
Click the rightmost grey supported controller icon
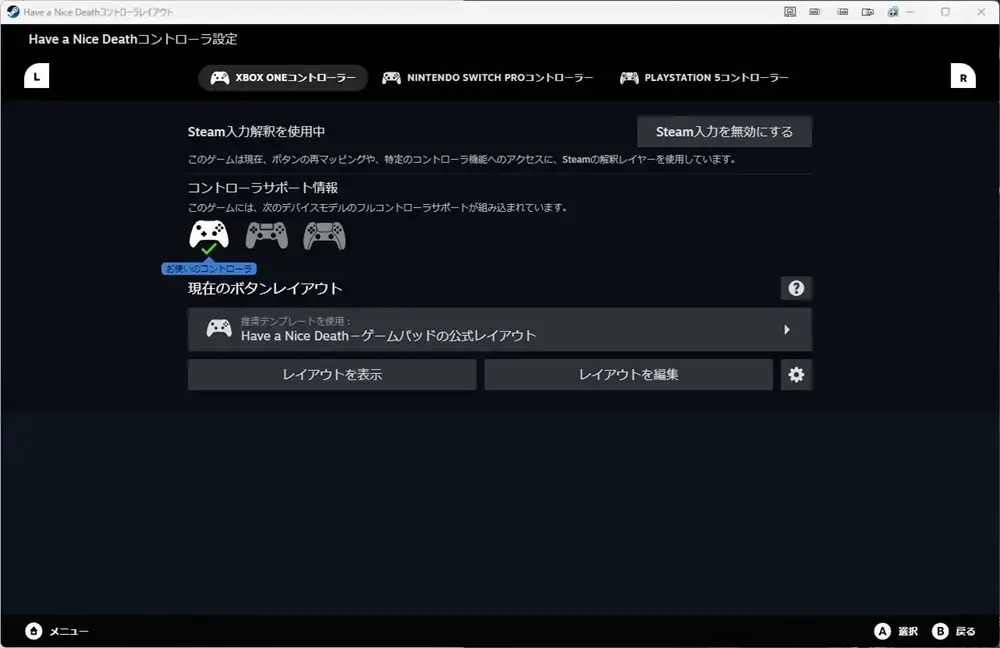point(325,235)
